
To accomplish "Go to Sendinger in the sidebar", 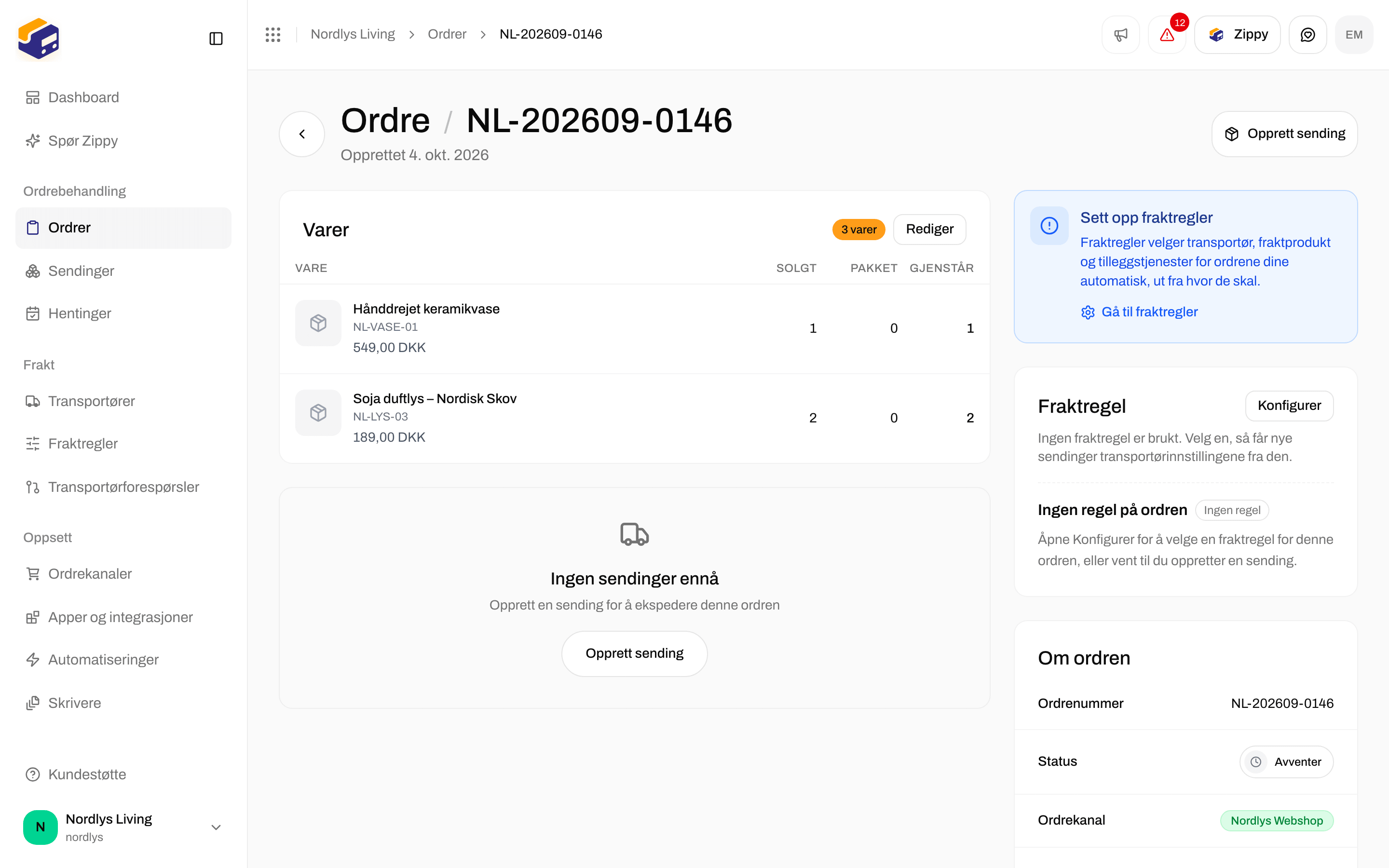I will (123, 271).
